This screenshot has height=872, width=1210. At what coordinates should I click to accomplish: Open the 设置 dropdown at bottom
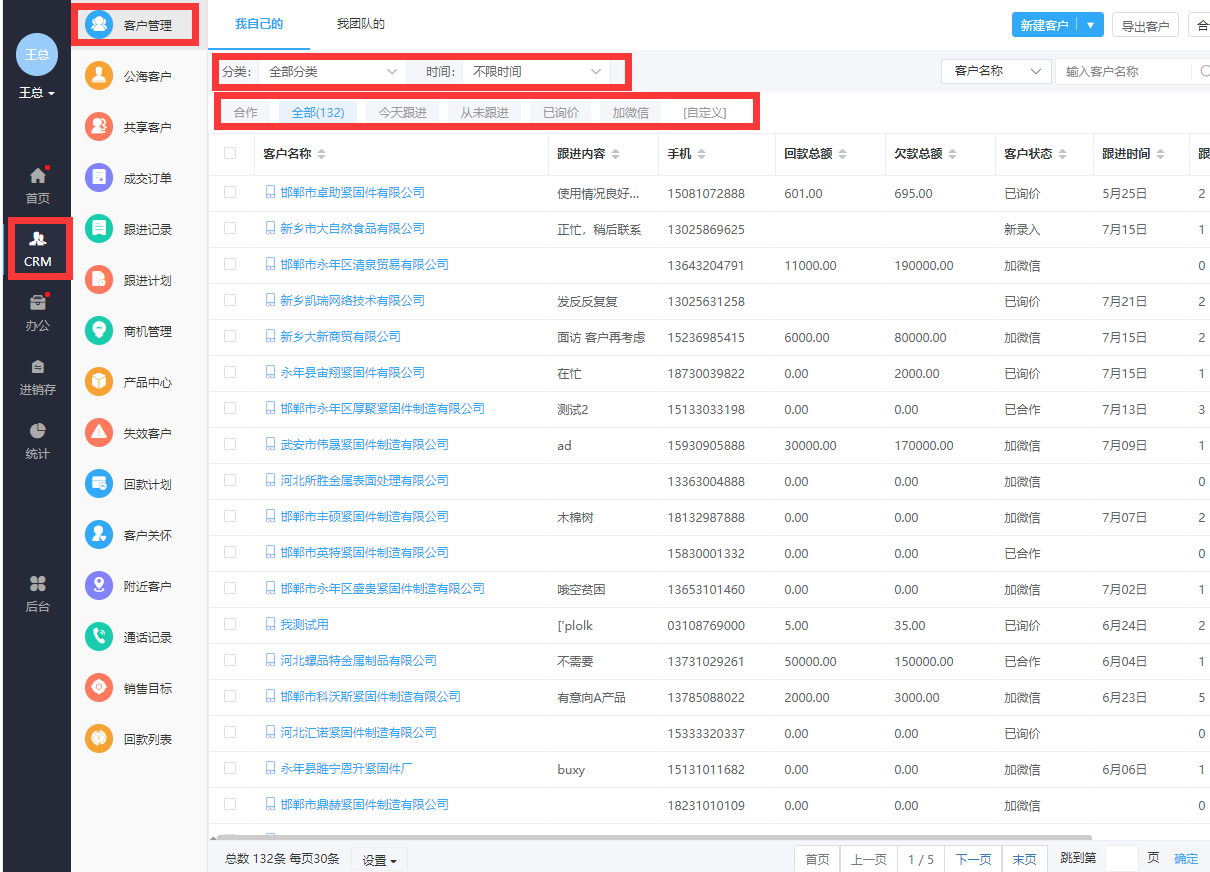pyautogui.click(x=379, y=860)
